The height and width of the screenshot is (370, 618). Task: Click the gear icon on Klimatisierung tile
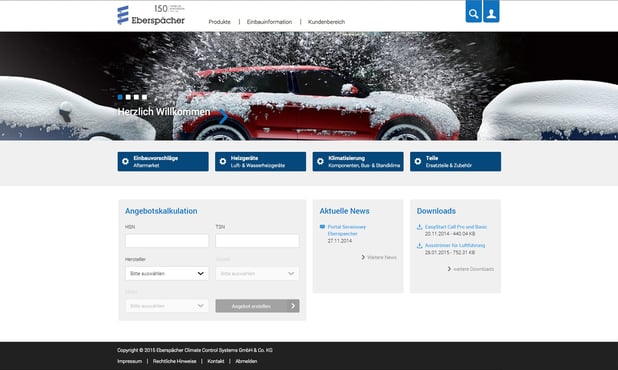(x=320, y=162)
